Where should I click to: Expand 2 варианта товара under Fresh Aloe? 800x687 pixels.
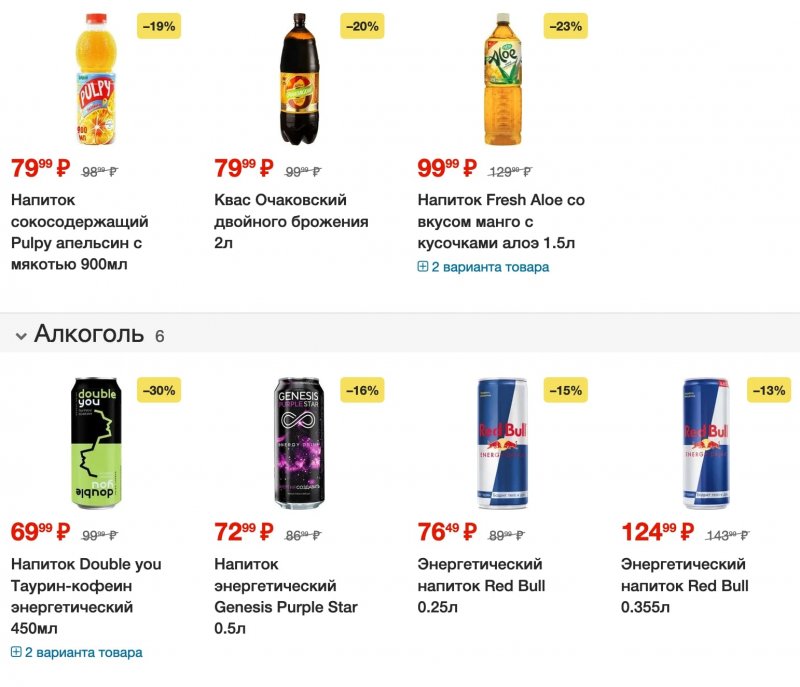click(x=484, y=267)
